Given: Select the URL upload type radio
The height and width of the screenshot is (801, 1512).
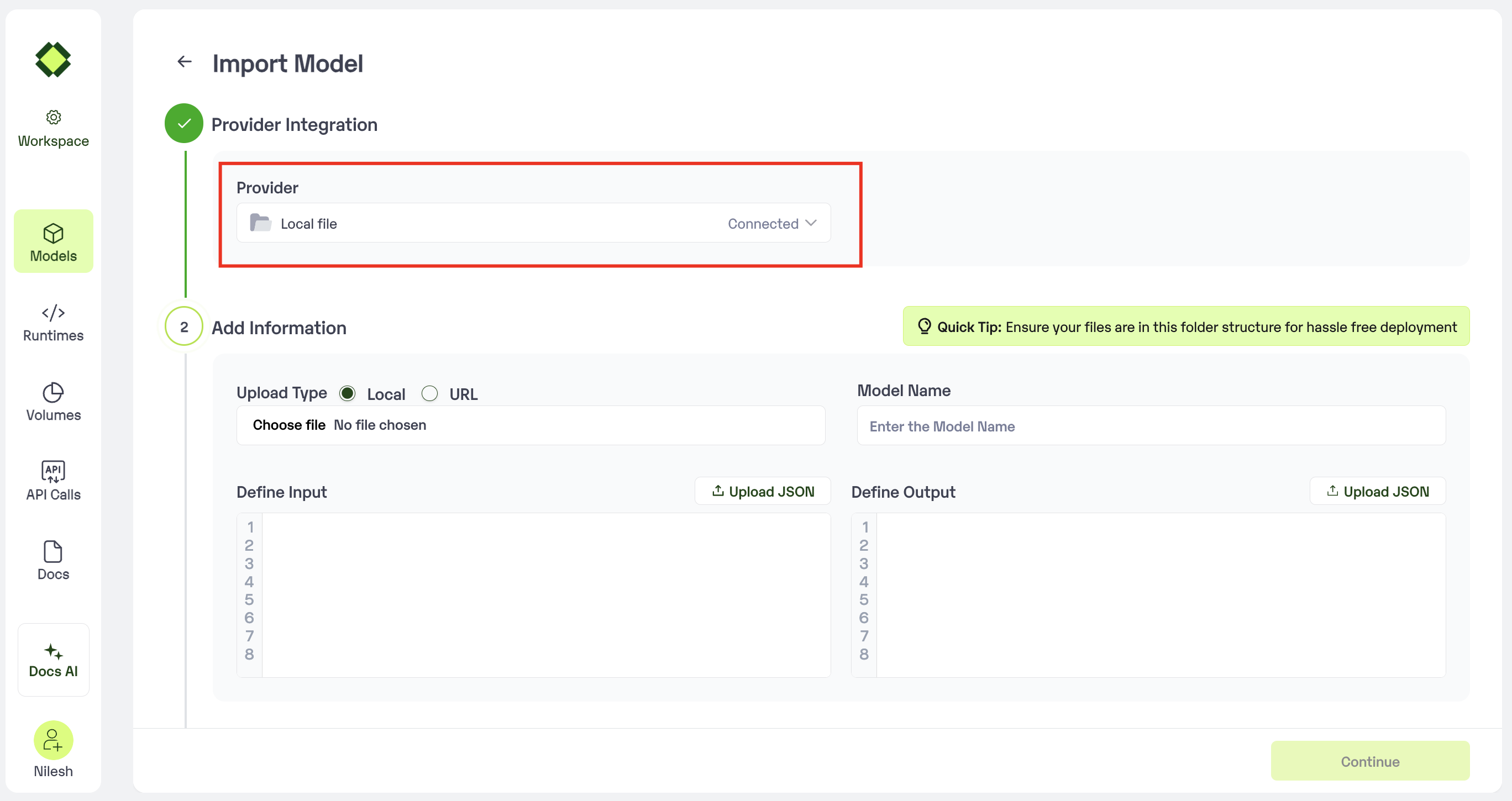Looking at the screenshot, I should click(429, 394).
